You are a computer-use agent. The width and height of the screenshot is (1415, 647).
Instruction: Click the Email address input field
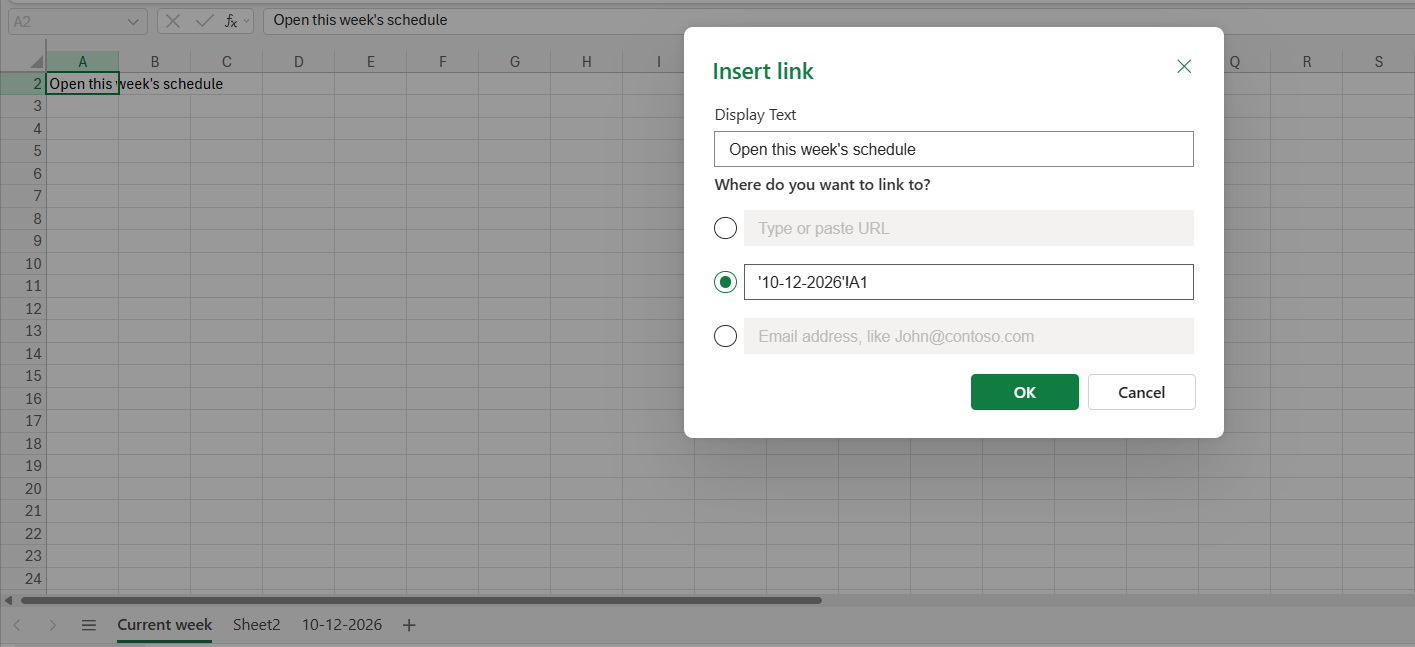pos(969,336)
